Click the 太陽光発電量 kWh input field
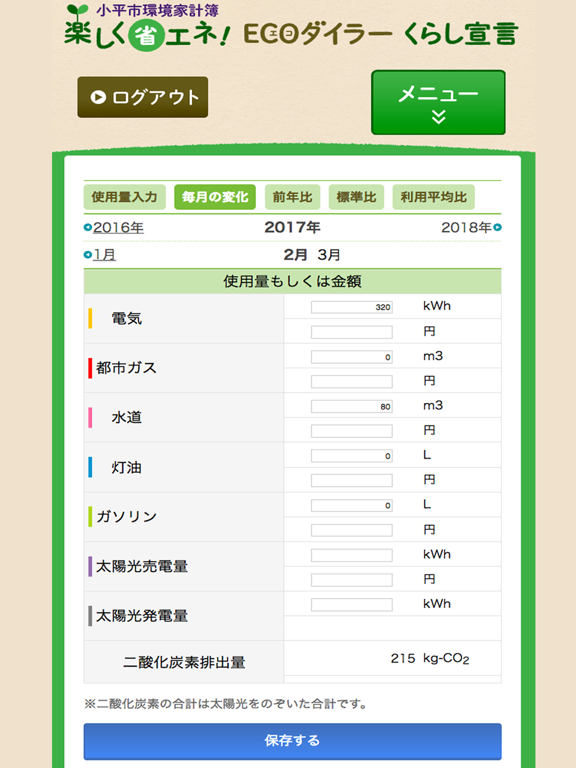The width and height of the screenshot is (576, 768). [x=352, y=605]
